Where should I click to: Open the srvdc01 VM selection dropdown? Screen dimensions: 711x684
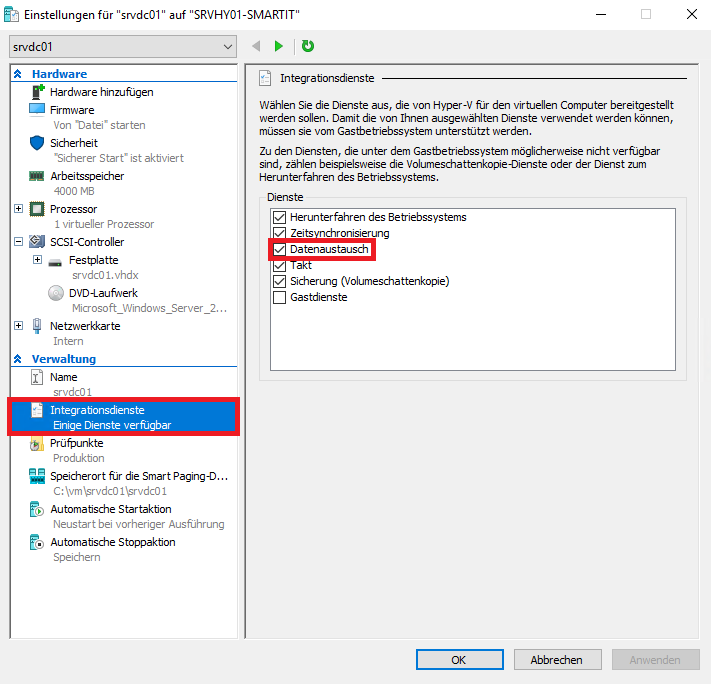click(x=121, y=47)
